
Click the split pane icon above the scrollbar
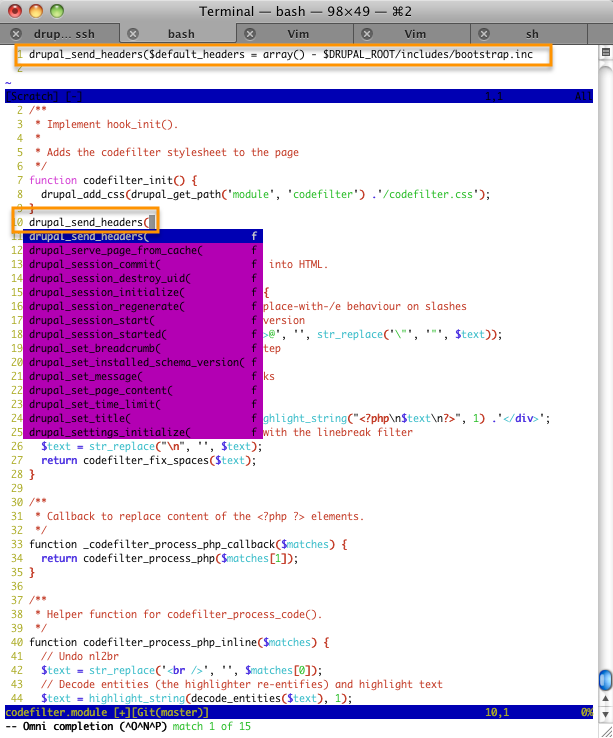pos(606,52)
